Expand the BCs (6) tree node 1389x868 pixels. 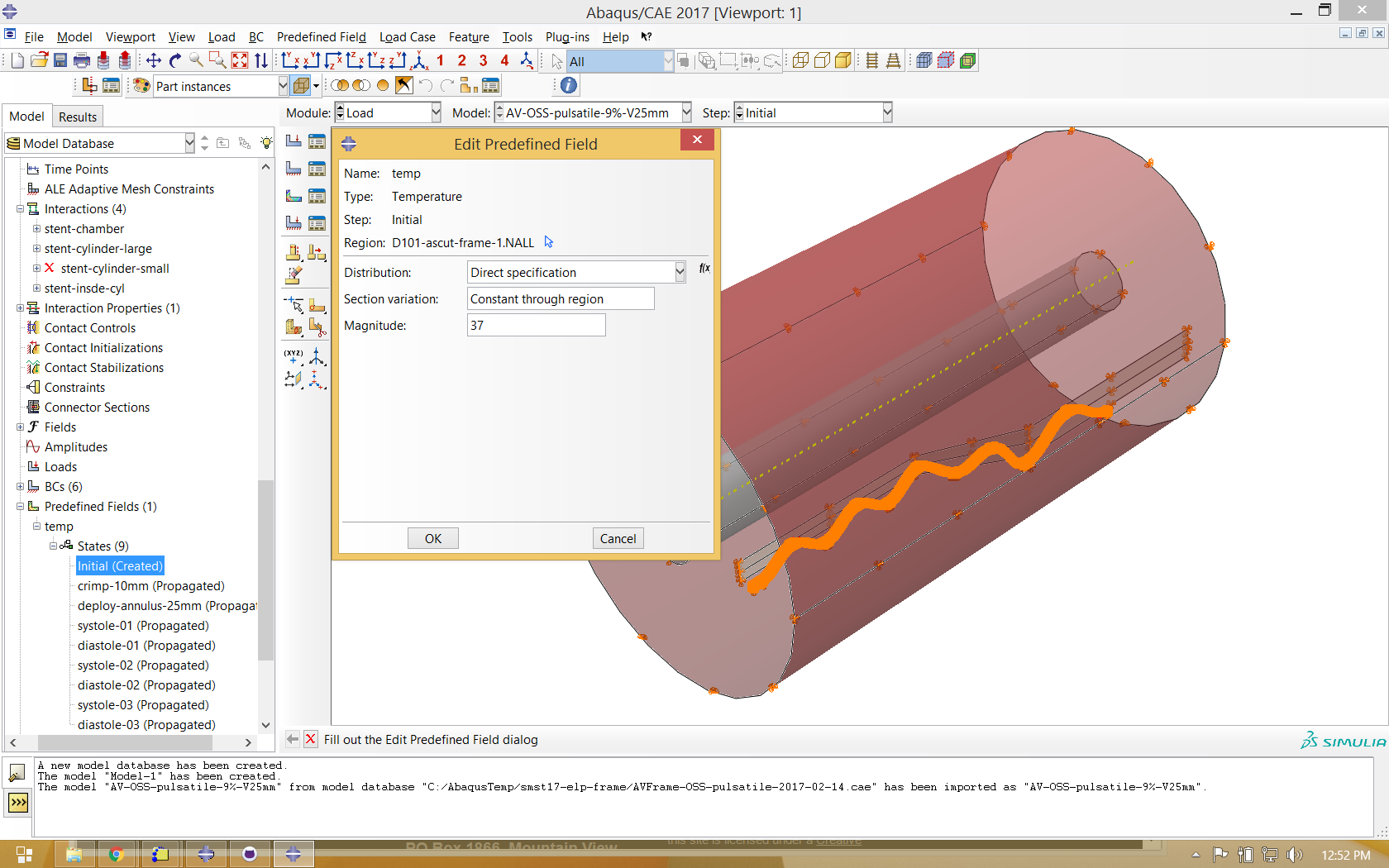20,487
